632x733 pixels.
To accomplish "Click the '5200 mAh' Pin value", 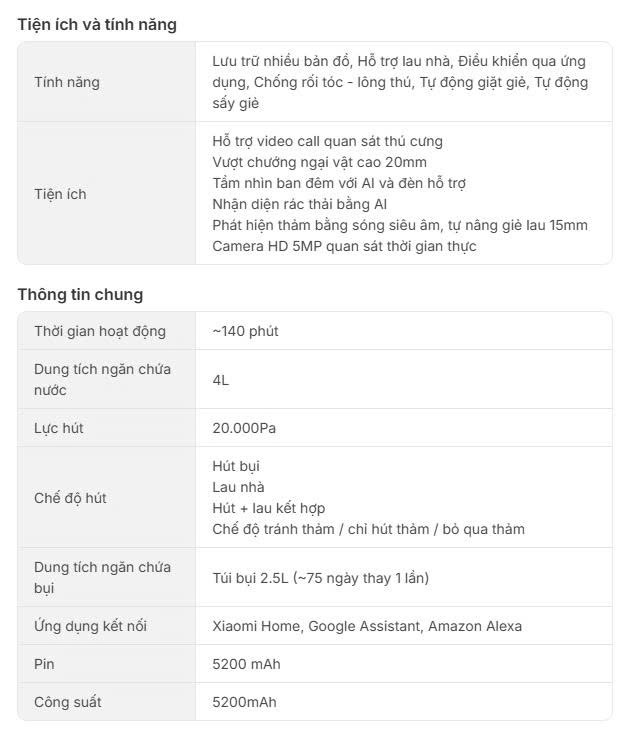I will (246, 664).
